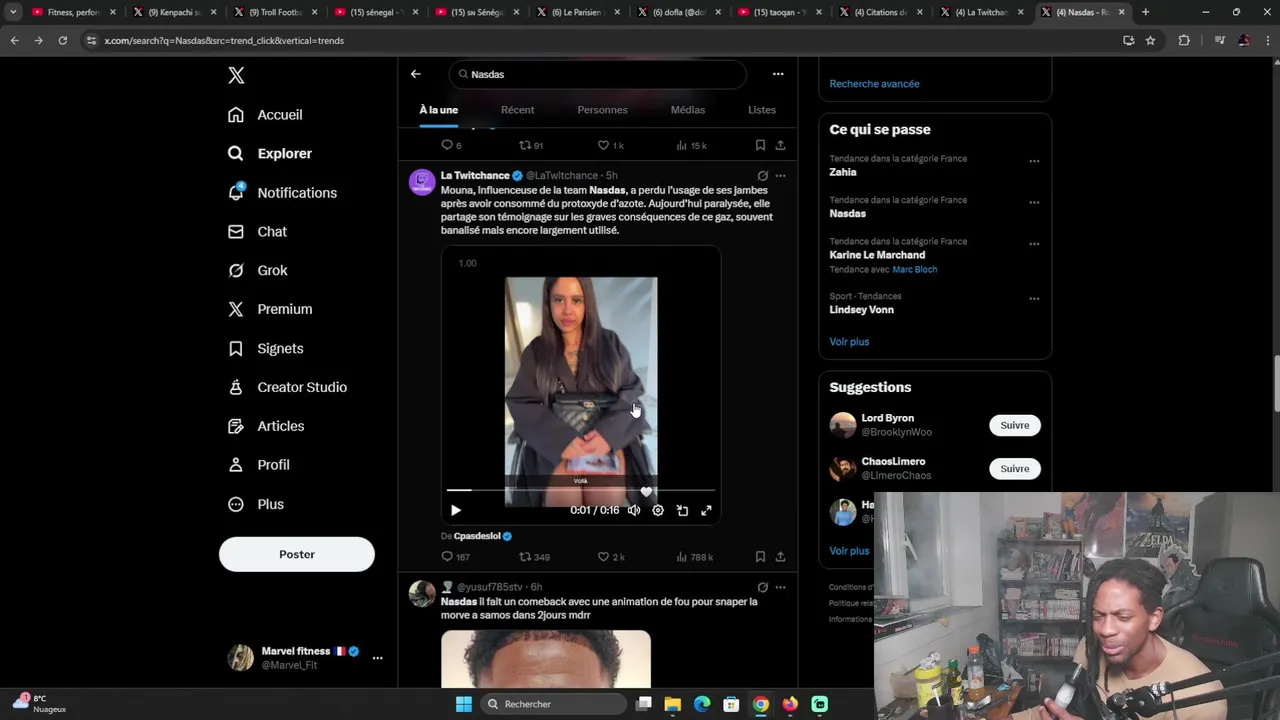Image resolution: width=1280 pixels, height=720 pixels.
Task: Open File Explorer from the taskbar
Action: tap(673, 704)
